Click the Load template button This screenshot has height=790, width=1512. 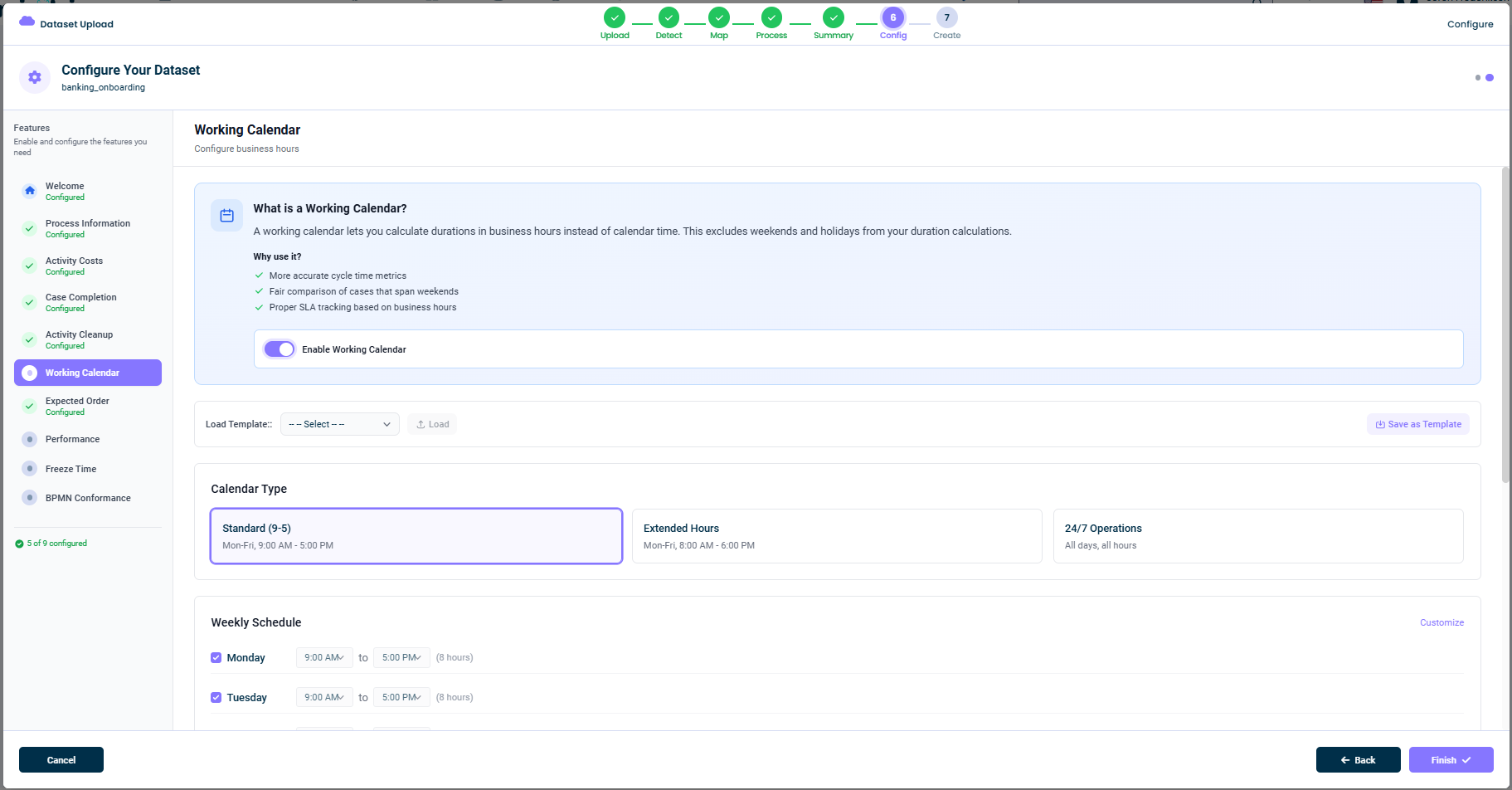(432, 424)
